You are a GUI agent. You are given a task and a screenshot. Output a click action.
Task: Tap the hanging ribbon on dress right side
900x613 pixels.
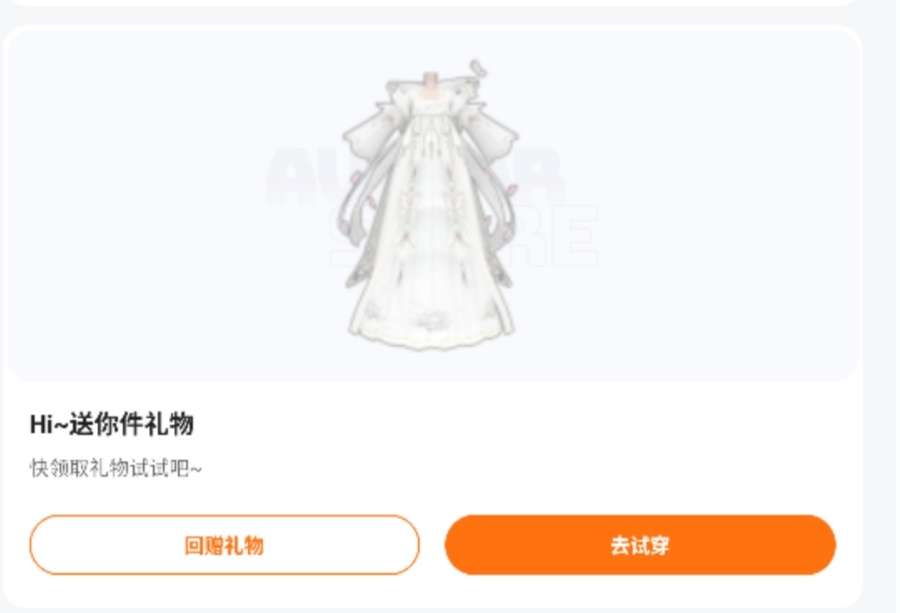pos(501,230)
